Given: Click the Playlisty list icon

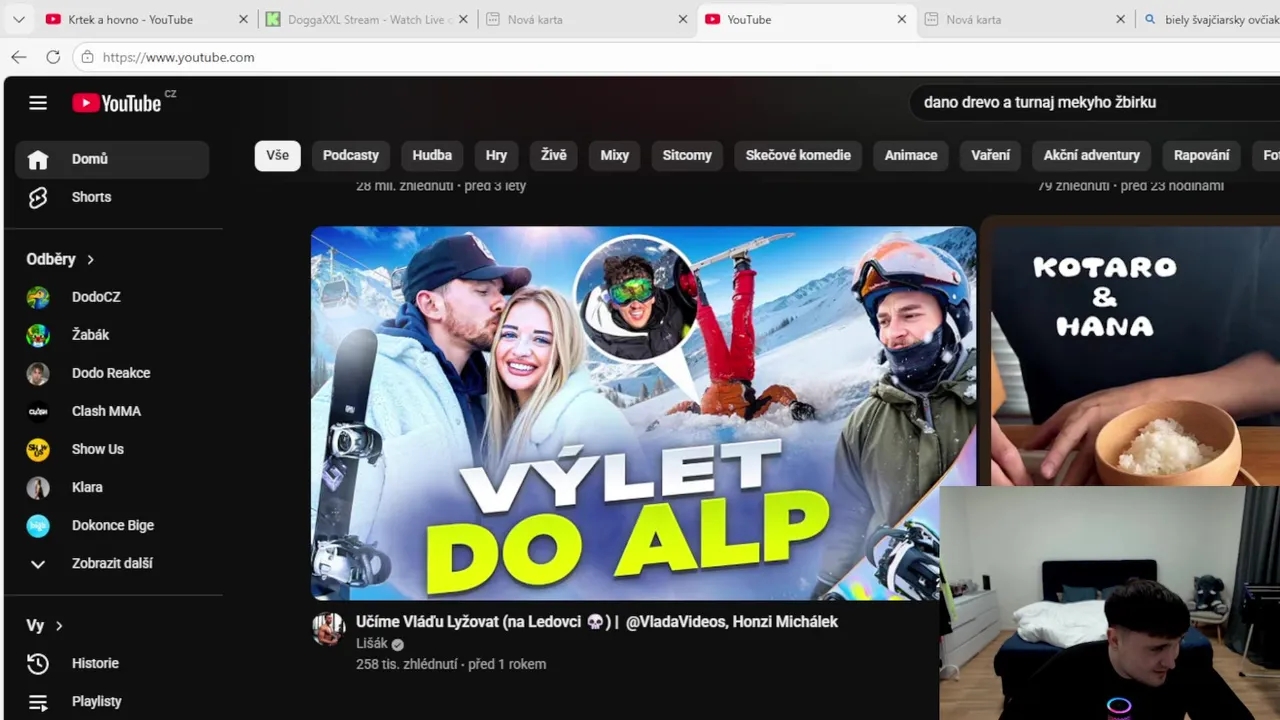Looking at the screenshot, I should click(38, 701).
